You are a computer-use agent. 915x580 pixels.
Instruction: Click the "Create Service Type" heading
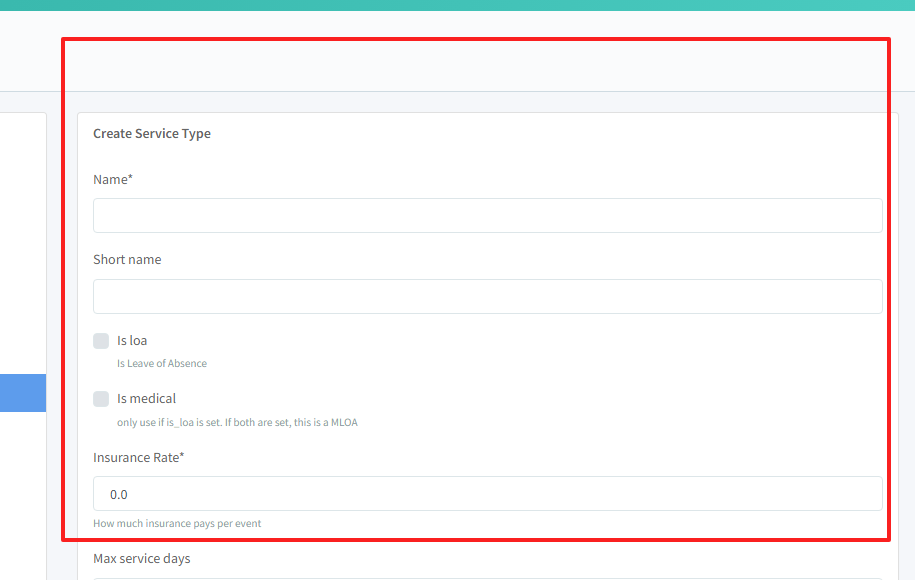click(152, 133)
